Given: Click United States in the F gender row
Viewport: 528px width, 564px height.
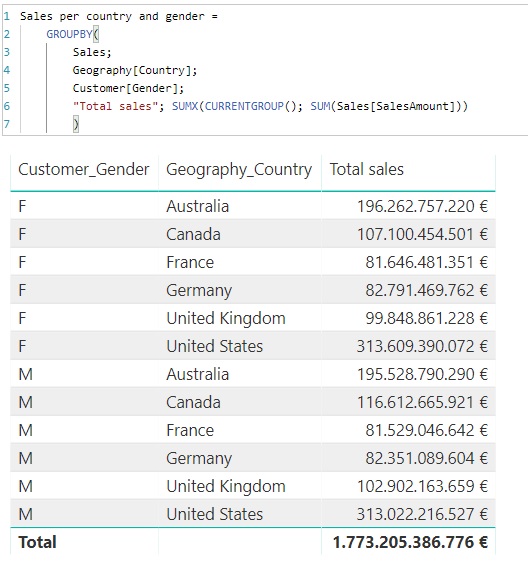Looking at the screenshot, I should click(x=215, y=346).
